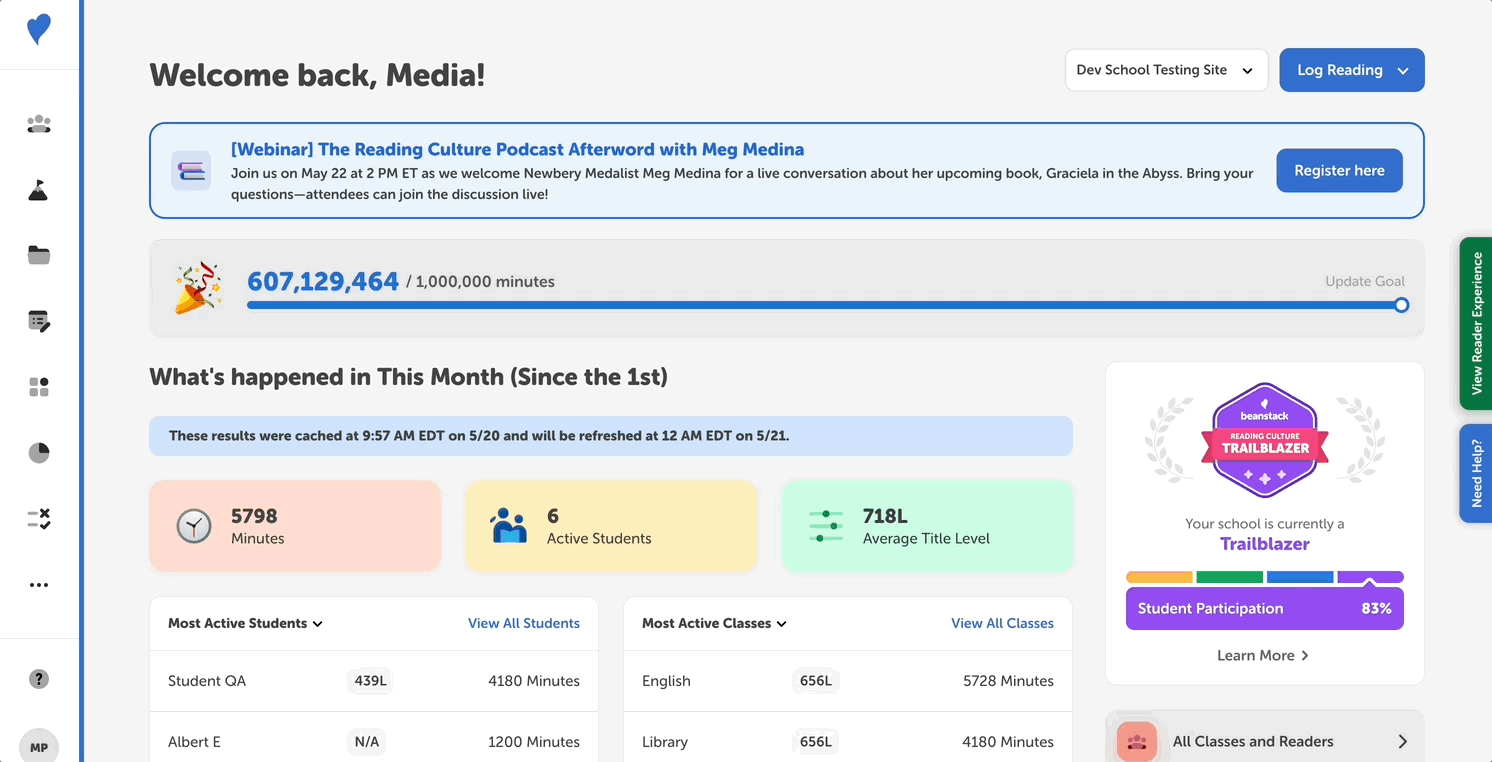Viewport: 1492px width, 762px height.
Task: Open the folder icon in the left sidebar
Action: tap(38, 255)
